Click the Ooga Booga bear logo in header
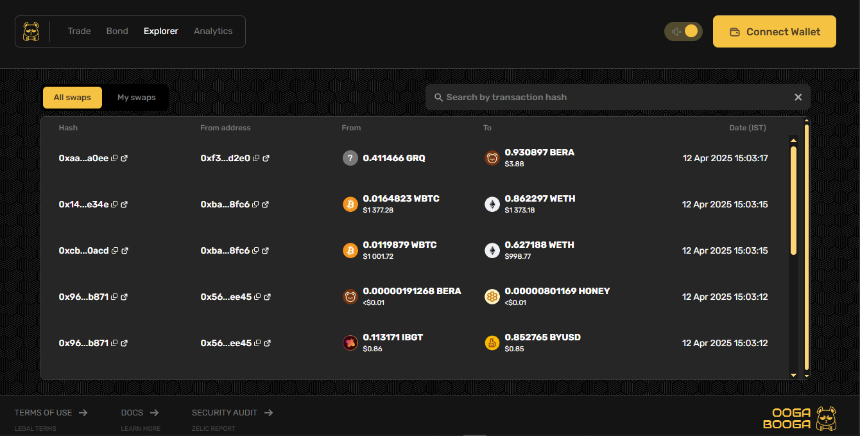The width and height of the screenshot is (860, 436). click(31, 32)
